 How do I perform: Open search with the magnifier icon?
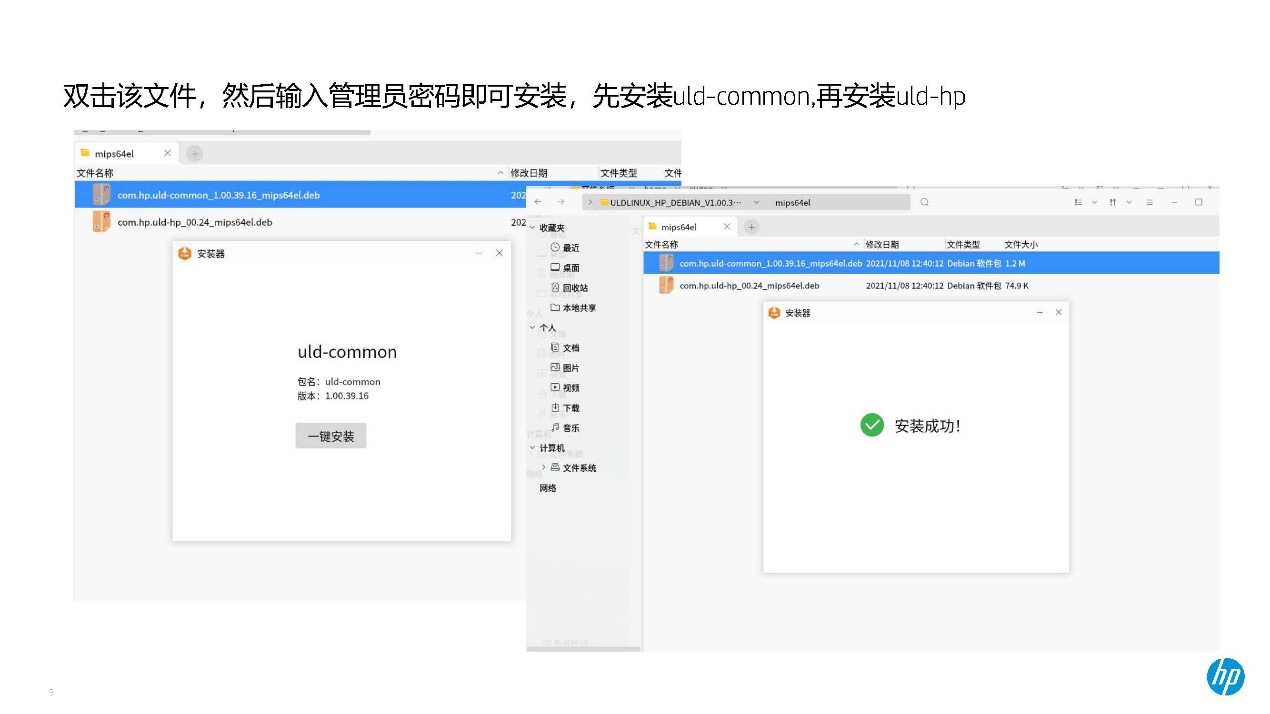[924, 202]
